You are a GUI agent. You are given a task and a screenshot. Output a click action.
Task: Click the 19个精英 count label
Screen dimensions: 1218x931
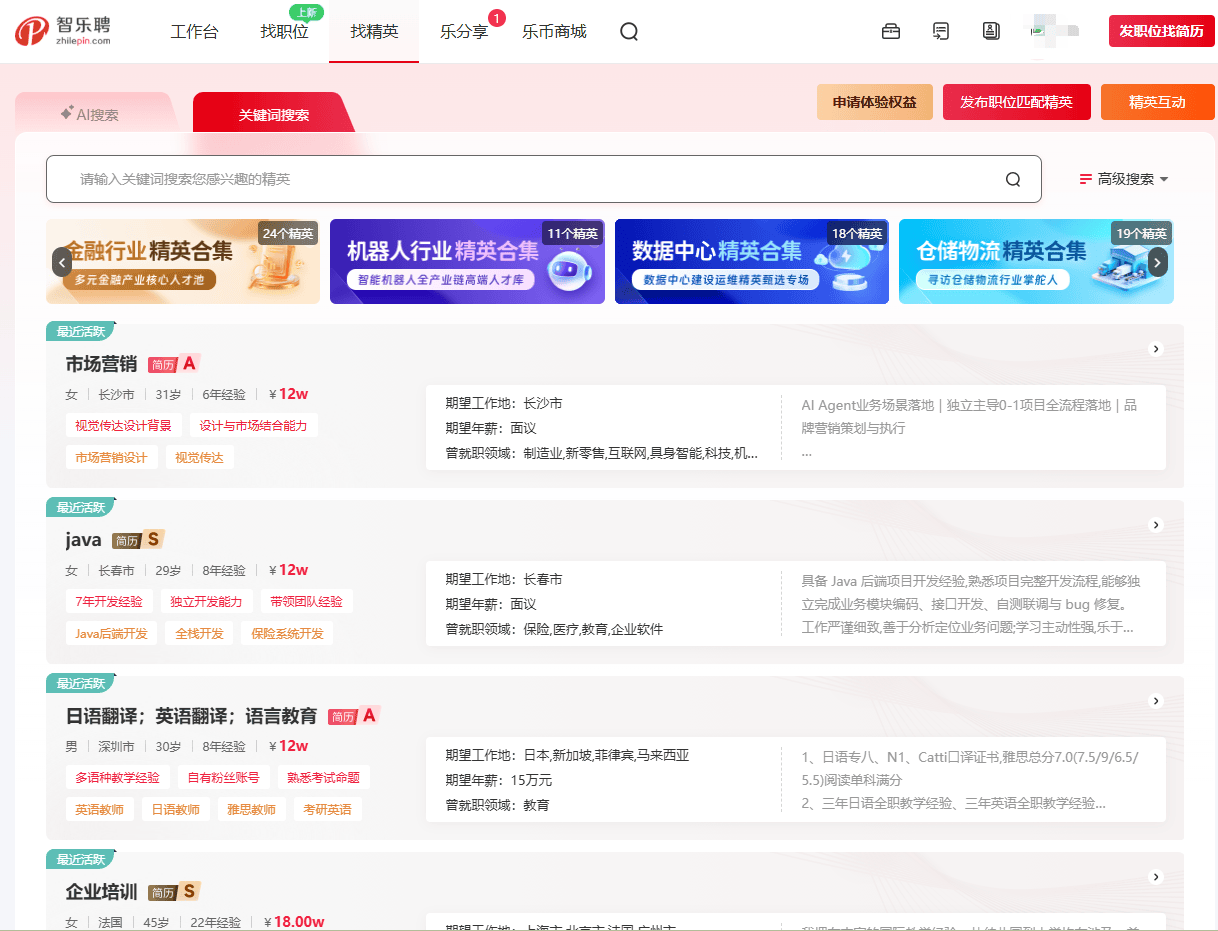pyautogui.click(x=1141, y=234)
